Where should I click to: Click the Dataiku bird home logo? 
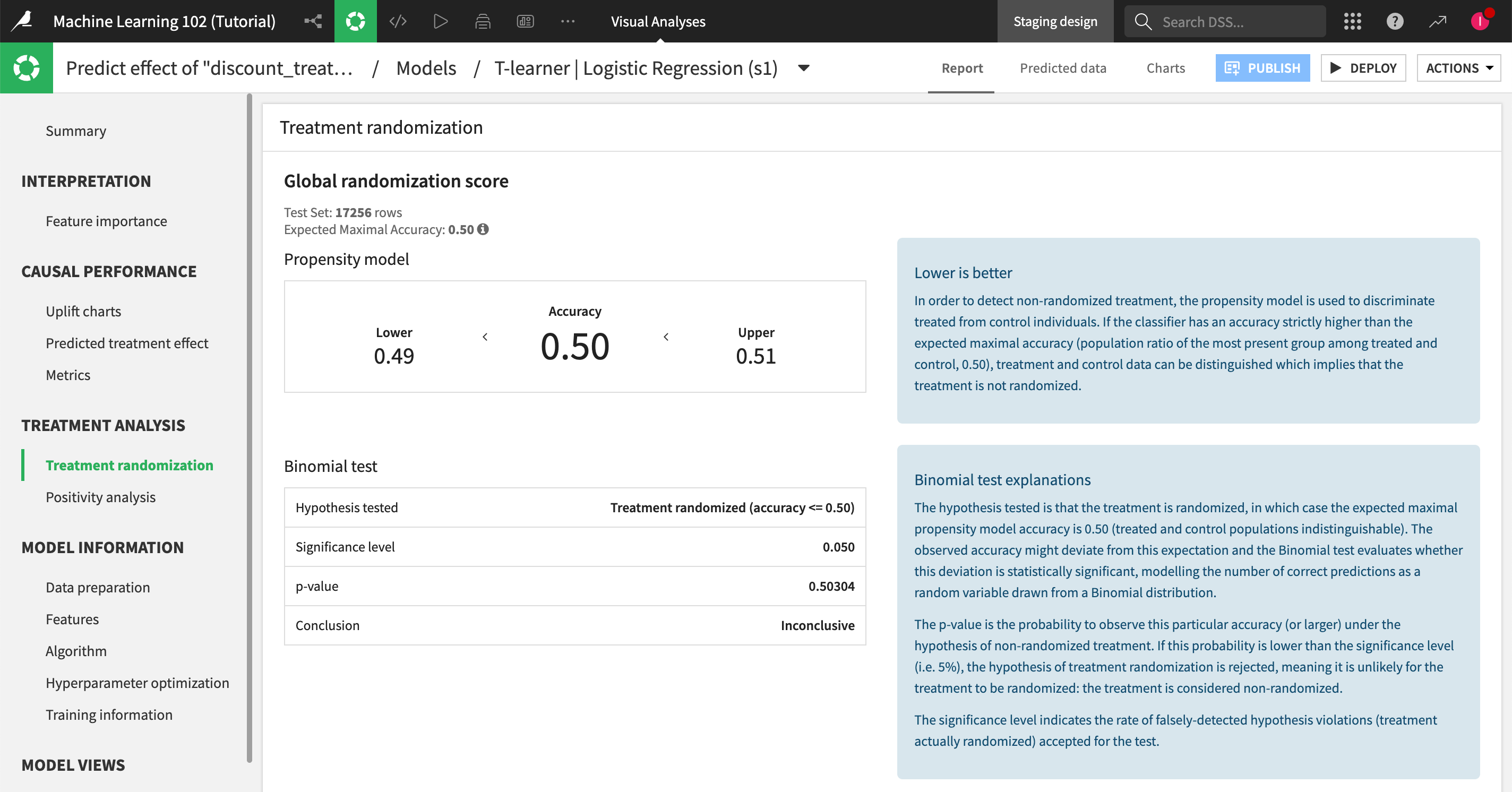[x=23, y=21]
